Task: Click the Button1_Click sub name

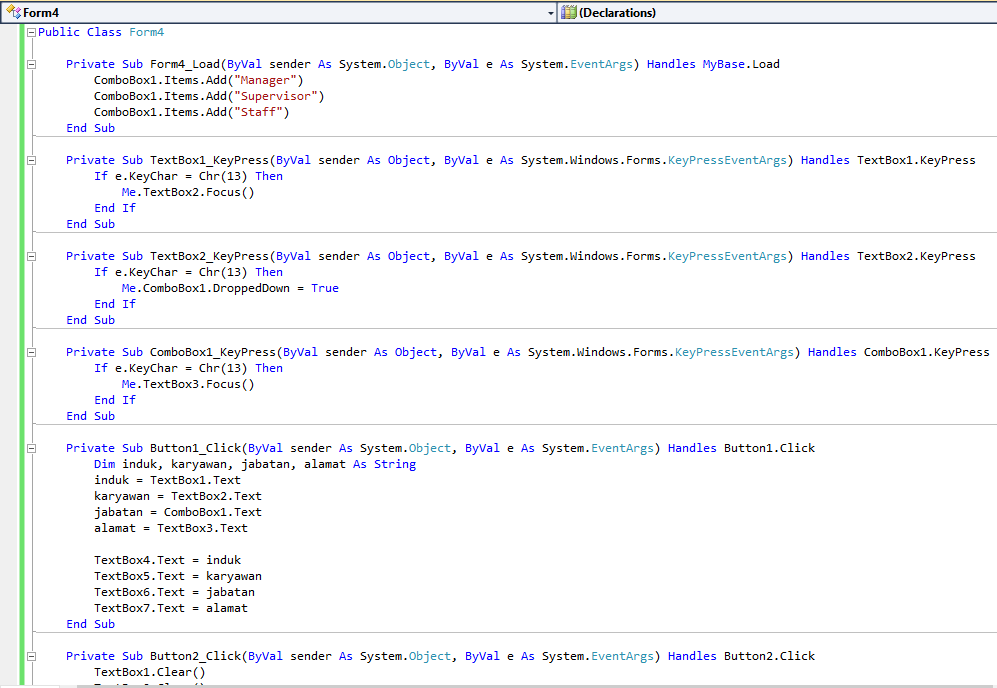Action: coord(196,448)
